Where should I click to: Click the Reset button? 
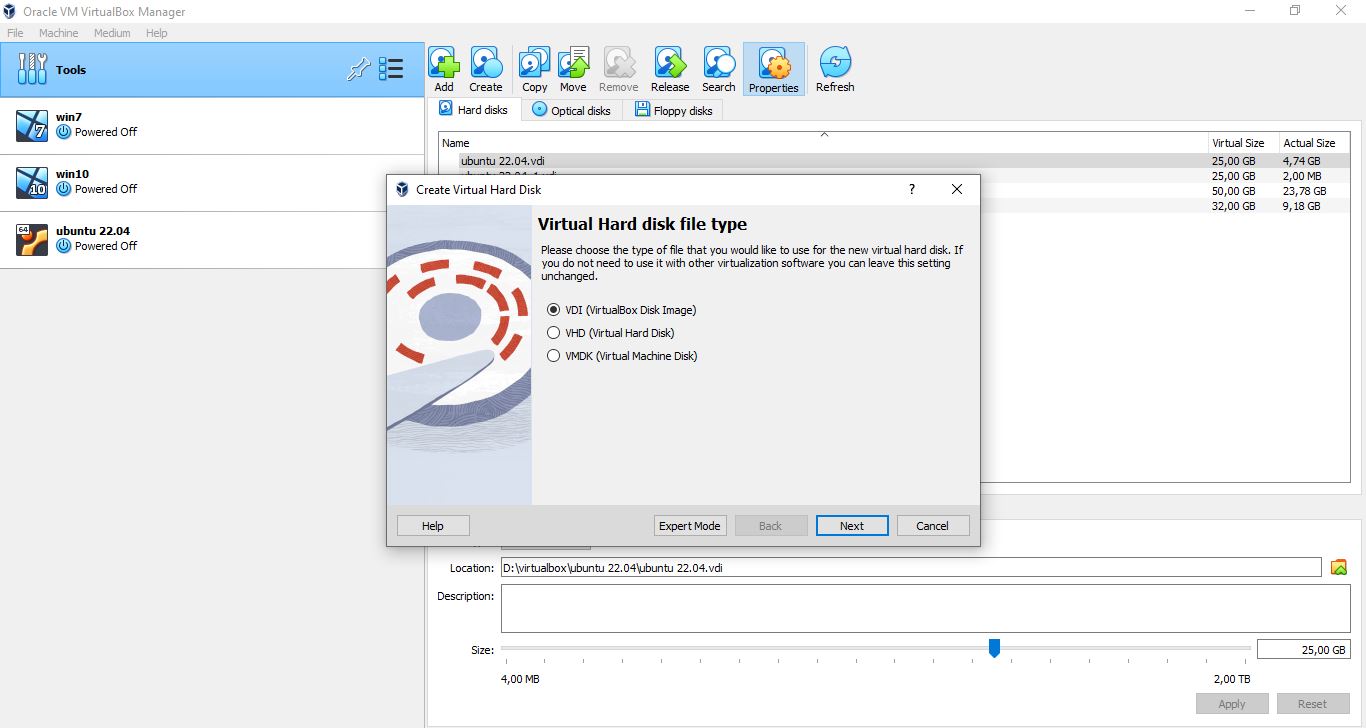pyautogui.click(x=1312, y=704)
